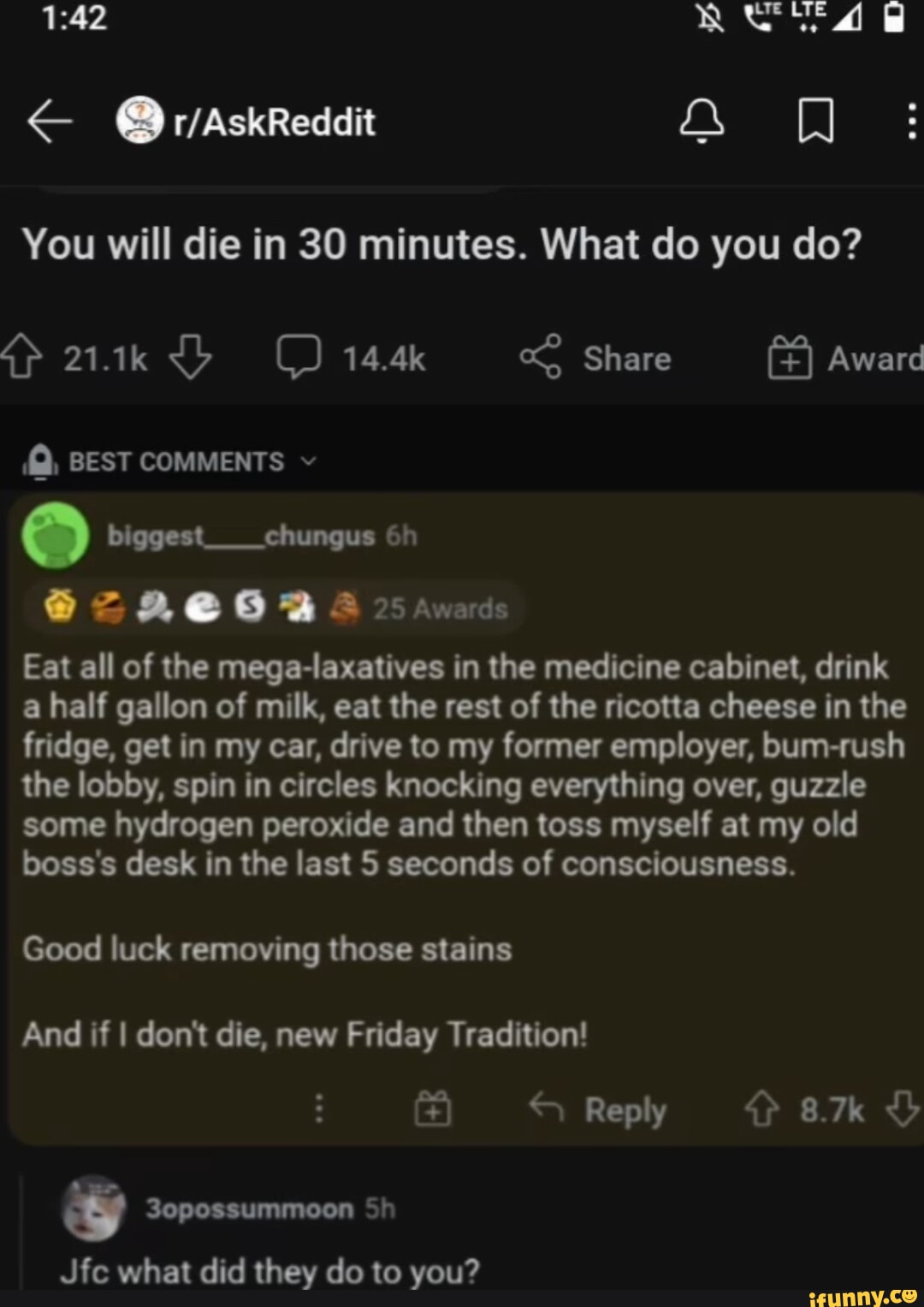924x1307 pixels.
Task: Save post with bookmark icon
Action: (815, 121)
